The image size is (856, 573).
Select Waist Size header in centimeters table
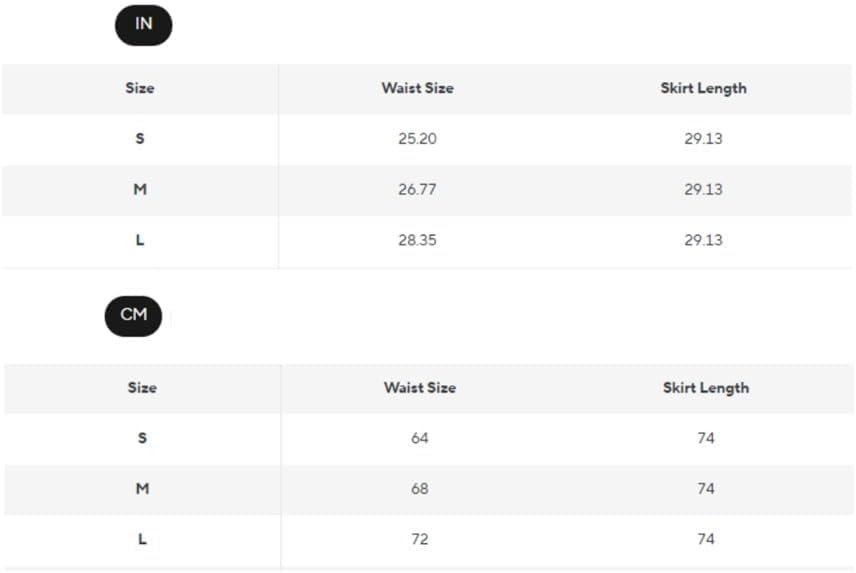[x=419, y=388]
